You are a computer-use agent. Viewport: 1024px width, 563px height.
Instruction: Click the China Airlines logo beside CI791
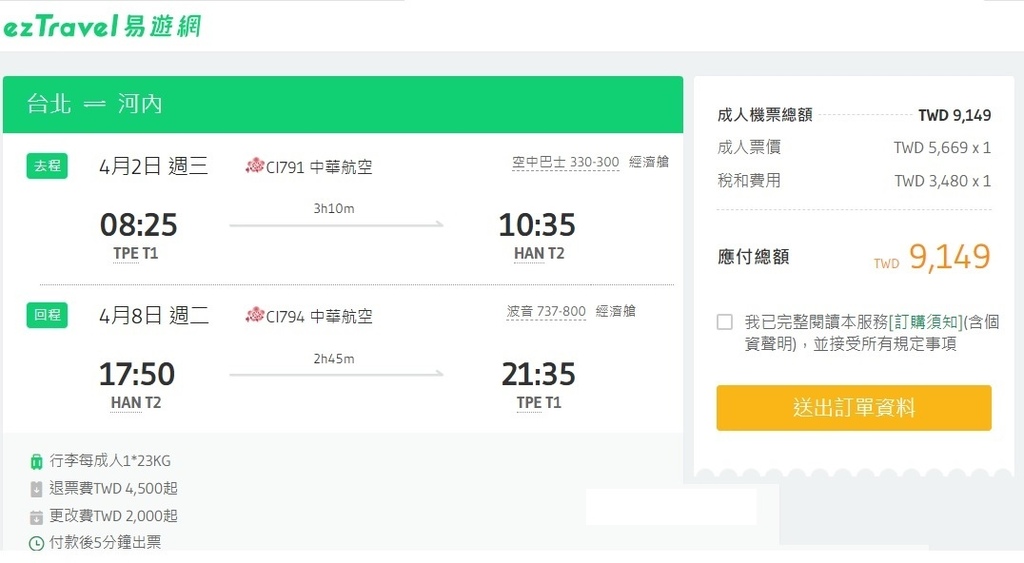pos(255,165)
